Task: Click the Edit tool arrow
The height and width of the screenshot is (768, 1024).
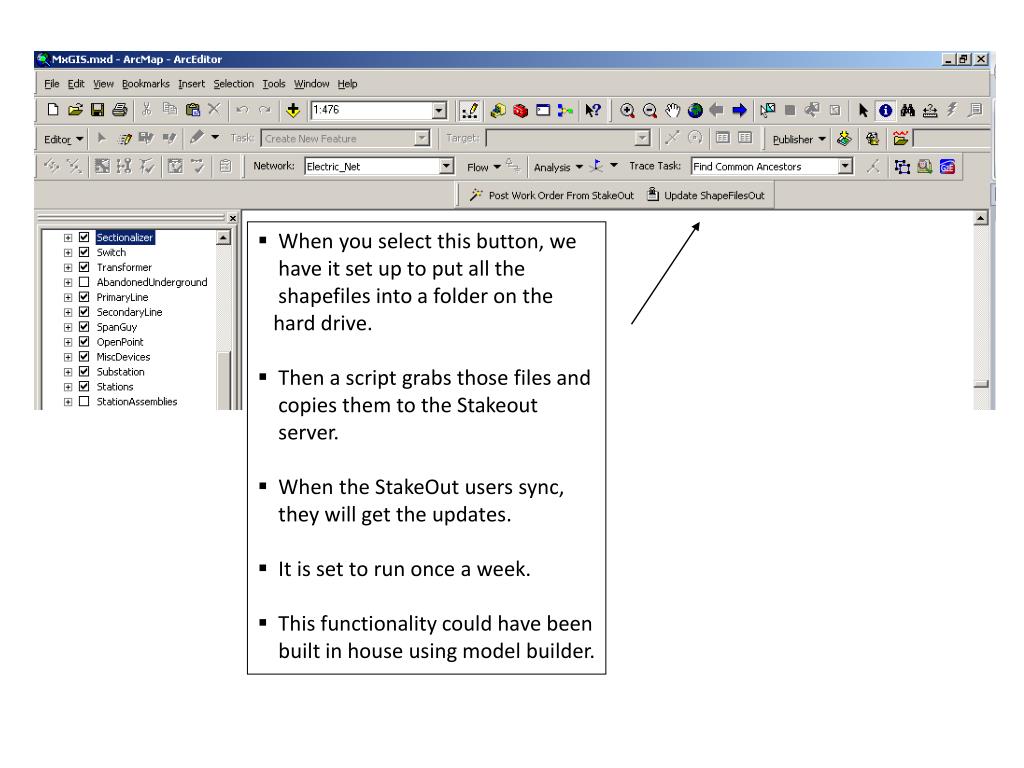Action: (x=102, y=138)
